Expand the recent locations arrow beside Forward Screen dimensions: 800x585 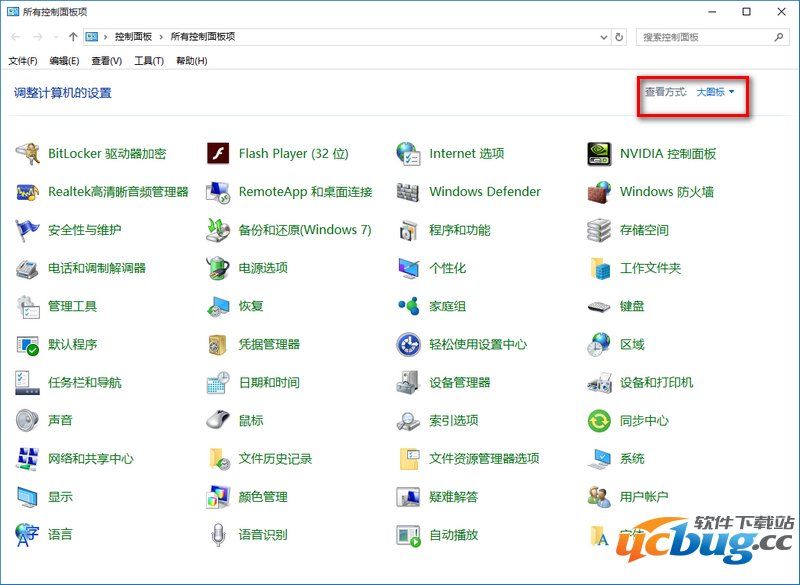(x=58, y=37)
